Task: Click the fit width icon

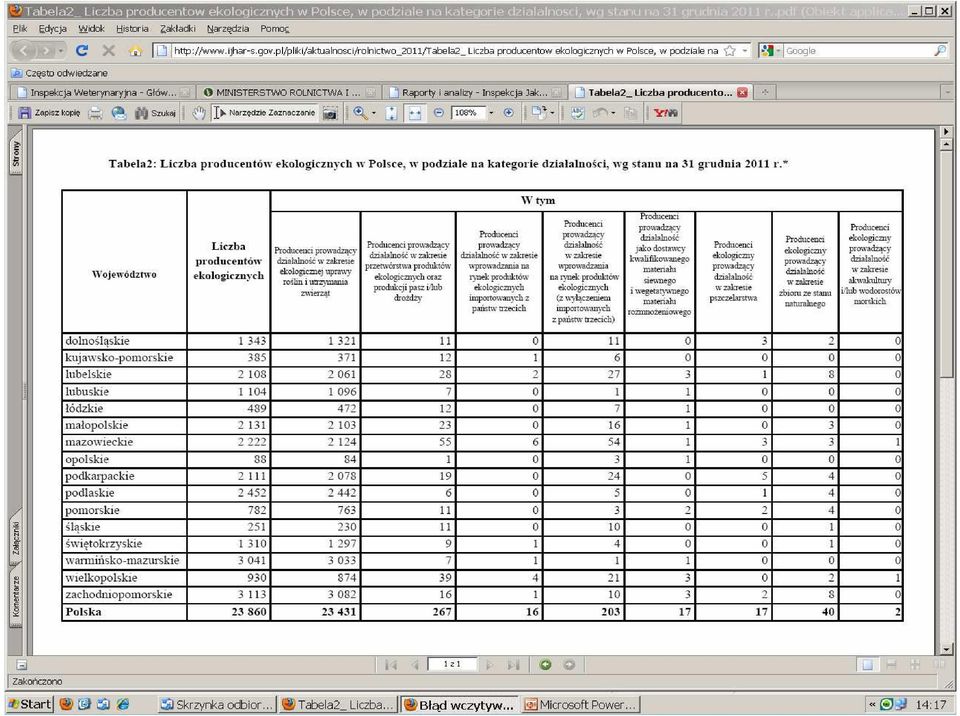Action: pyautogui.click(x=415, y=113)
